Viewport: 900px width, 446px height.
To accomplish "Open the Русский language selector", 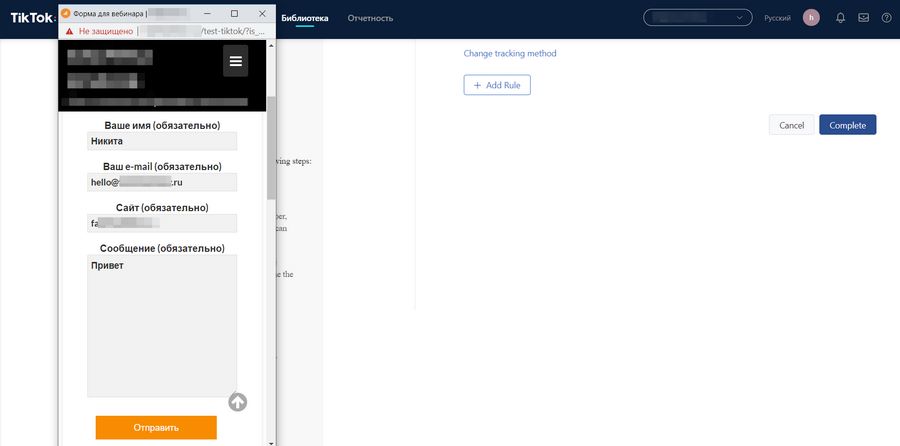I will pos(777,18).
